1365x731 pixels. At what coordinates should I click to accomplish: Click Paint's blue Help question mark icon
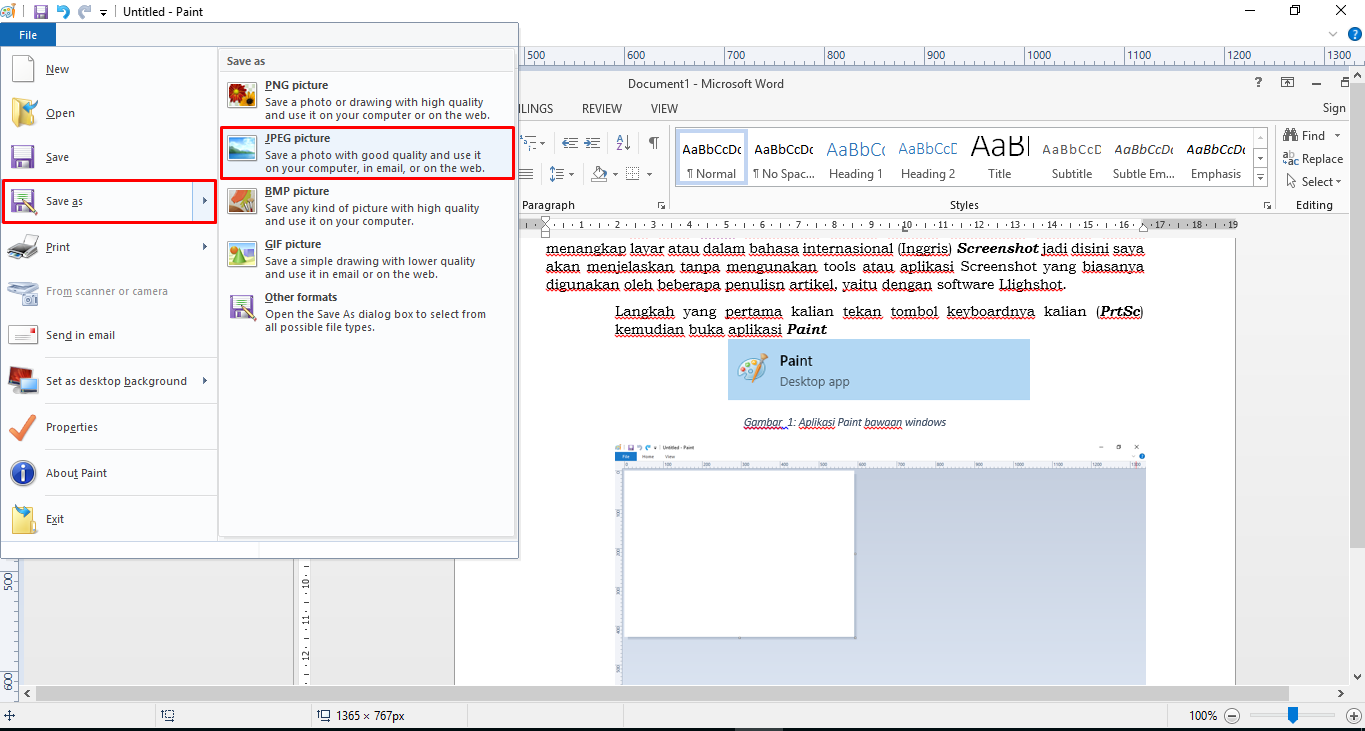[1354, 34]
